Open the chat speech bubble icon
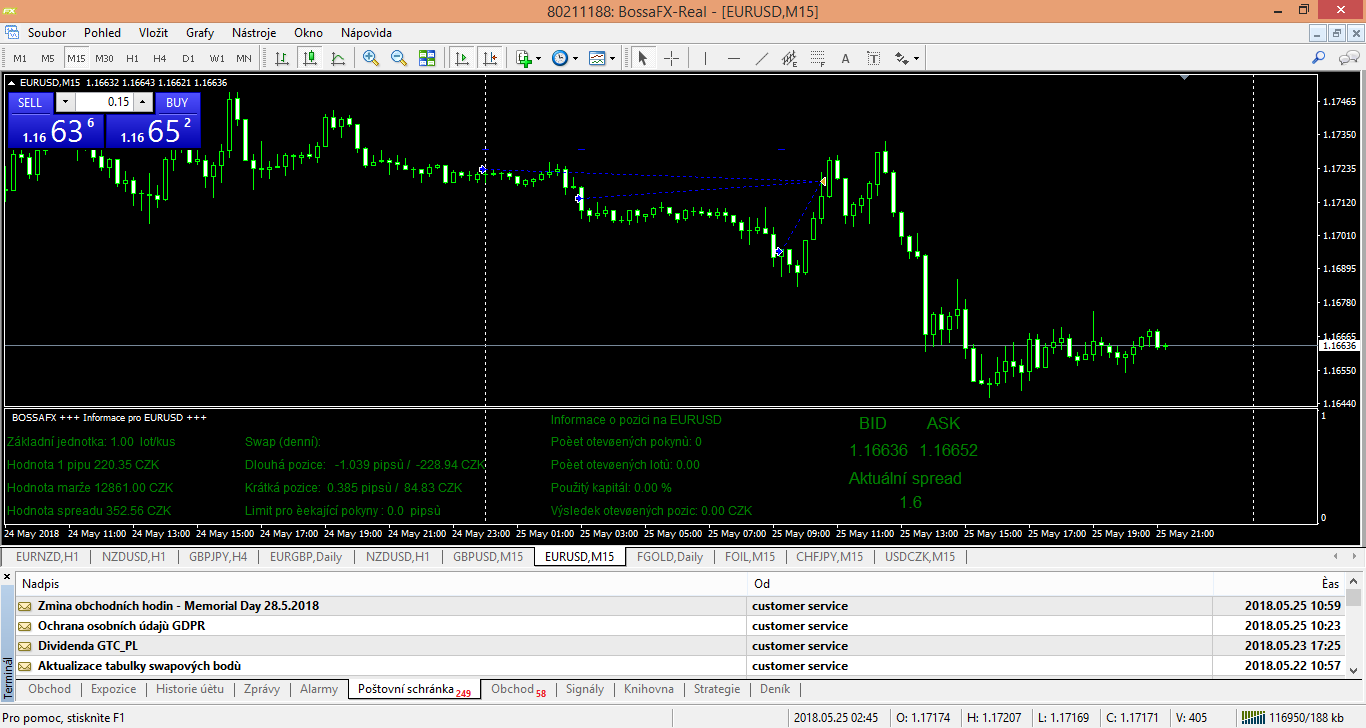Image resolution: width=1366 pixels, height=728 pixels. tap(1347, 58)
